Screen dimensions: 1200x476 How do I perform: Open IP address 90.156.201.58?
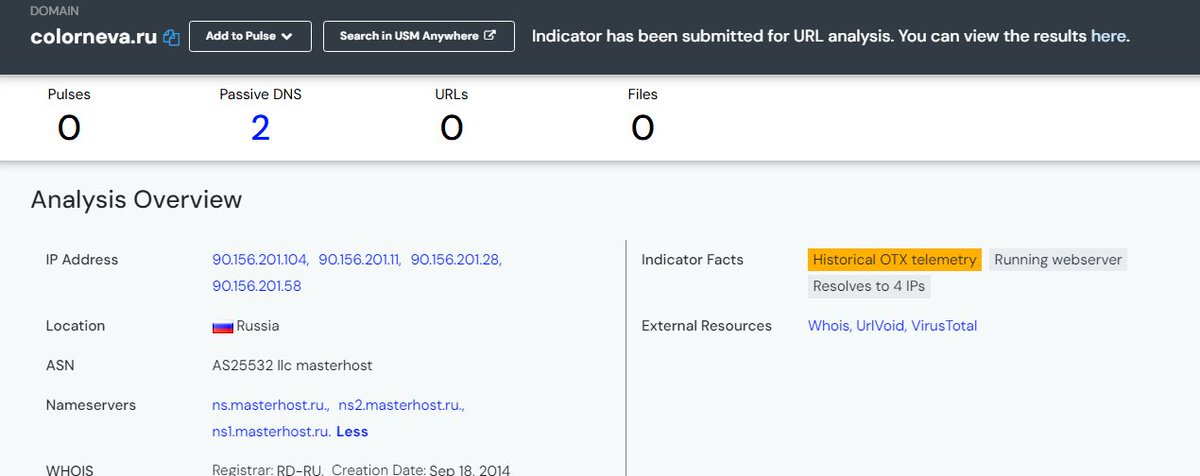pos(256,285)
